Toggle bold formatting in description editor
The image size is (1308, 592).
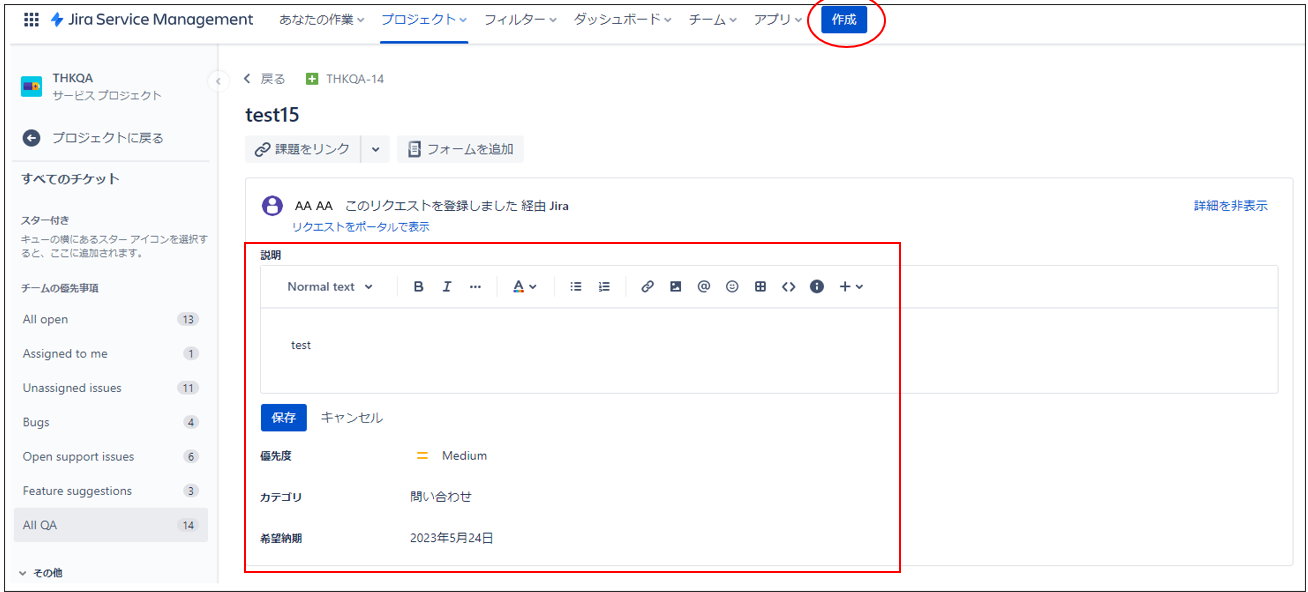pos(419,287)
